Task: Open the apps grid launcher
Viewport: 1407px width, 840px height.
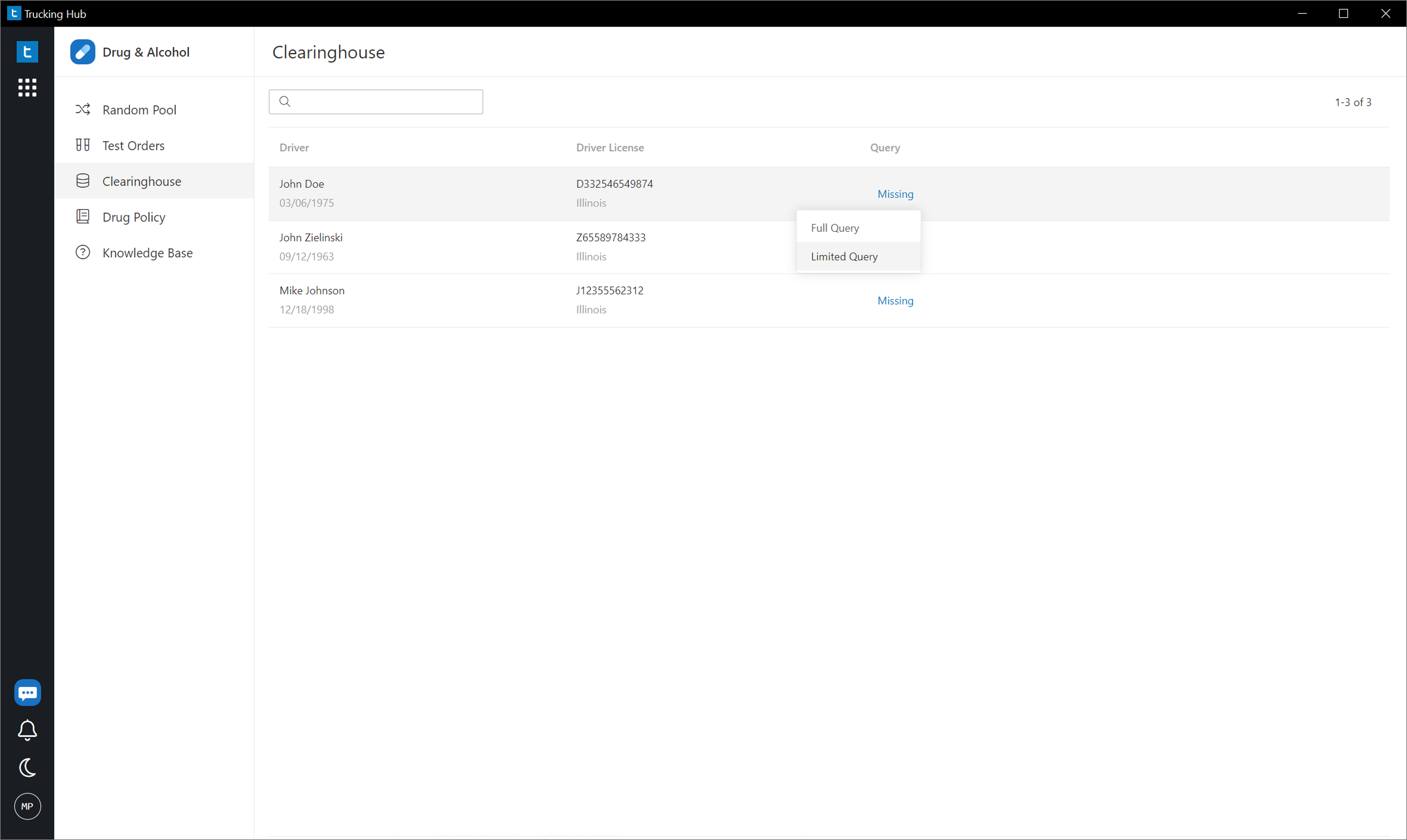Action: pyautogui.click(x=27, y=88)
